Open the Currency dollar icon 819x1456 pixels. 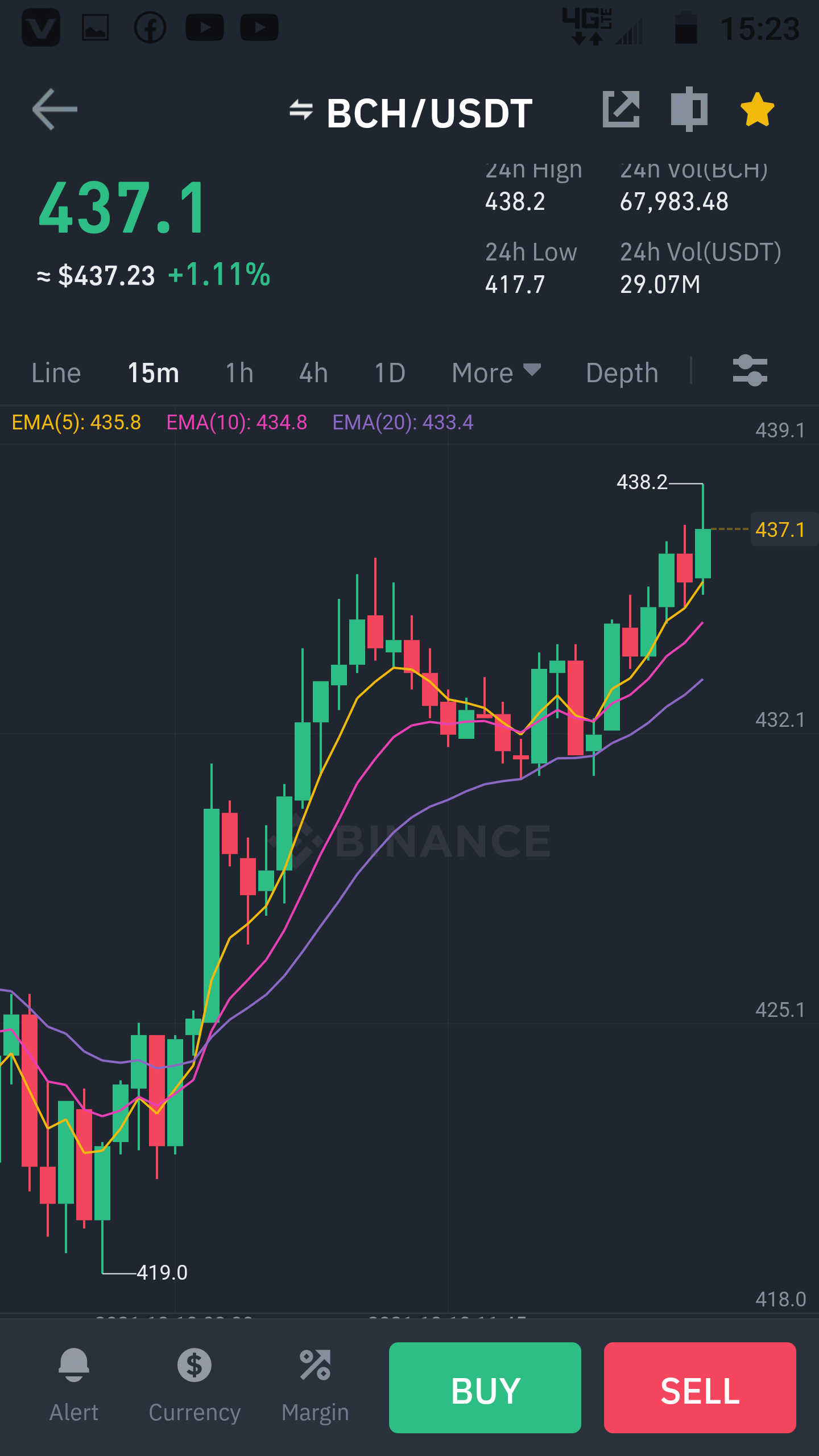195,1365
